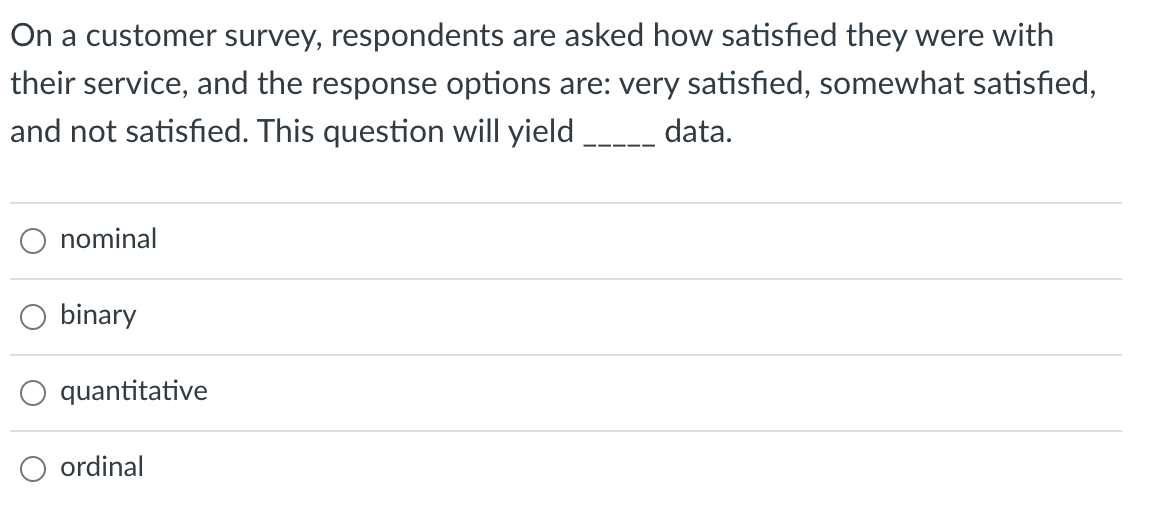
Task: Click the 'binary' answer label text
Action: (x=98, y=315)
